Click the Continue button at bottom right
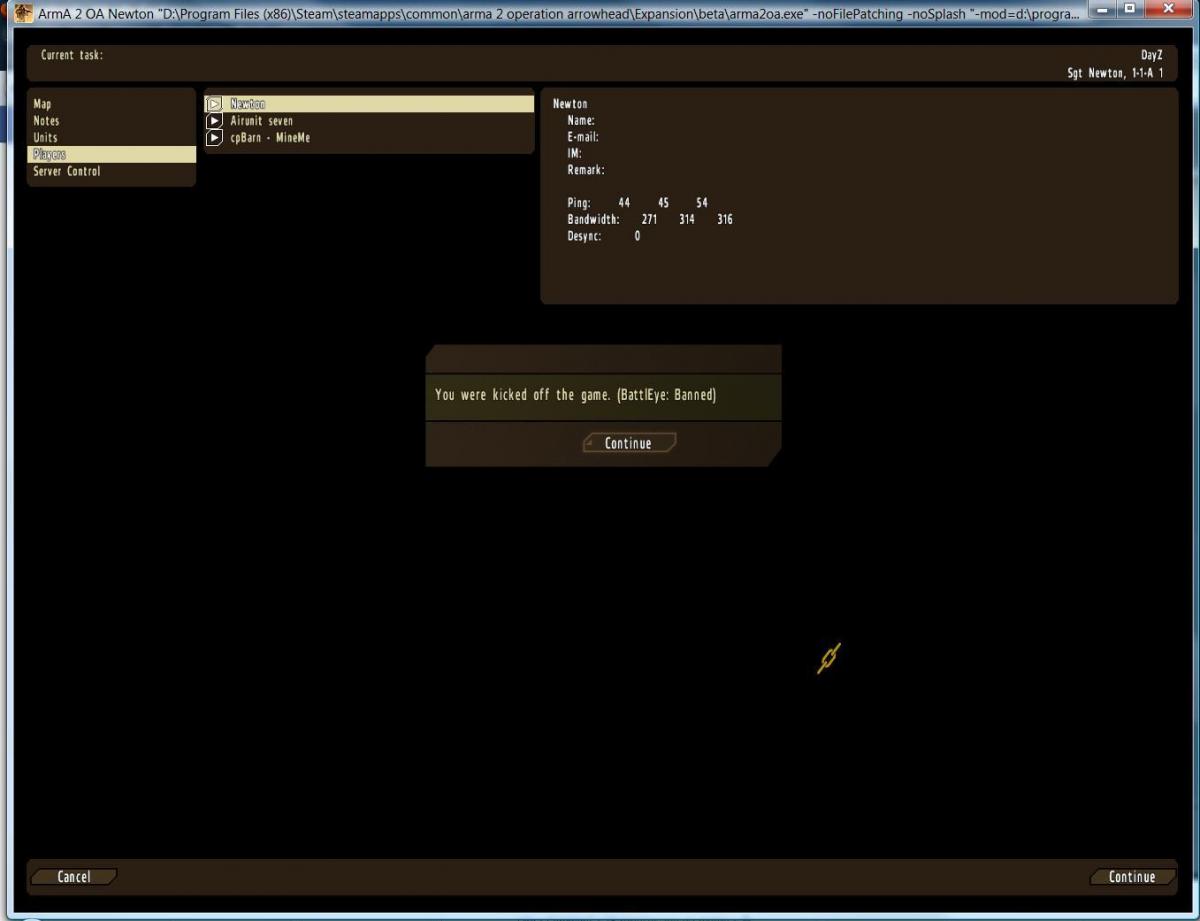1200x921 pixels. coord(1132,877)
